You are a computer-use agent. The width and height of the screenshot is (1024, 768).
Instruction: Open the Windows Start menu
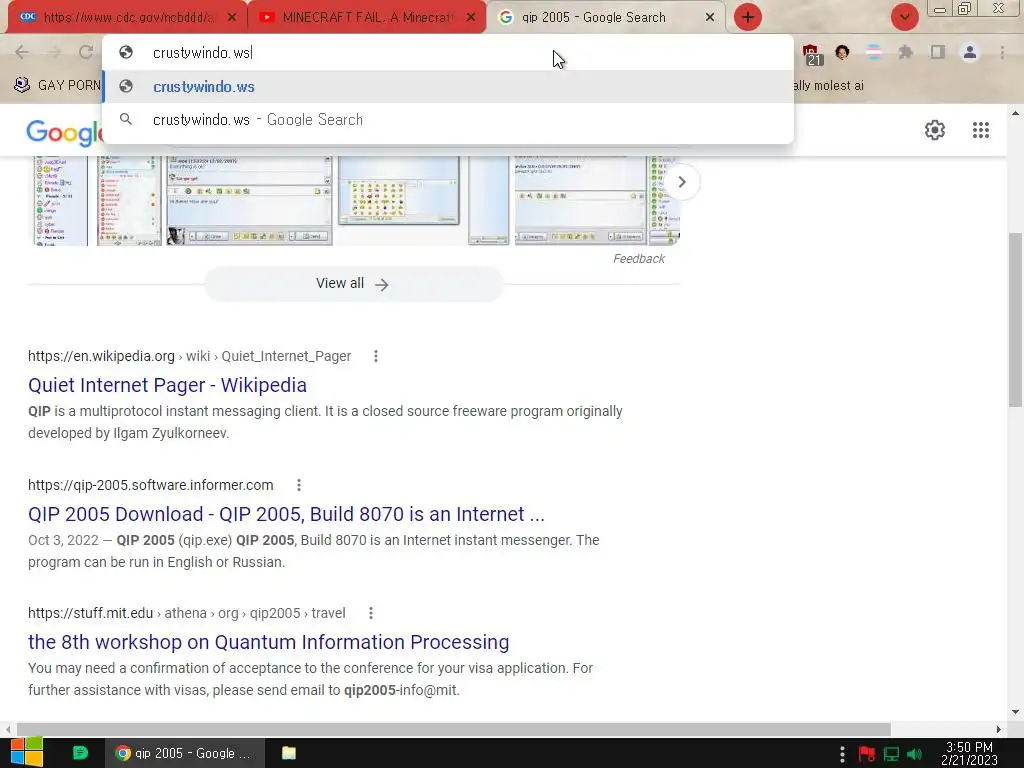tap(27, 752)
